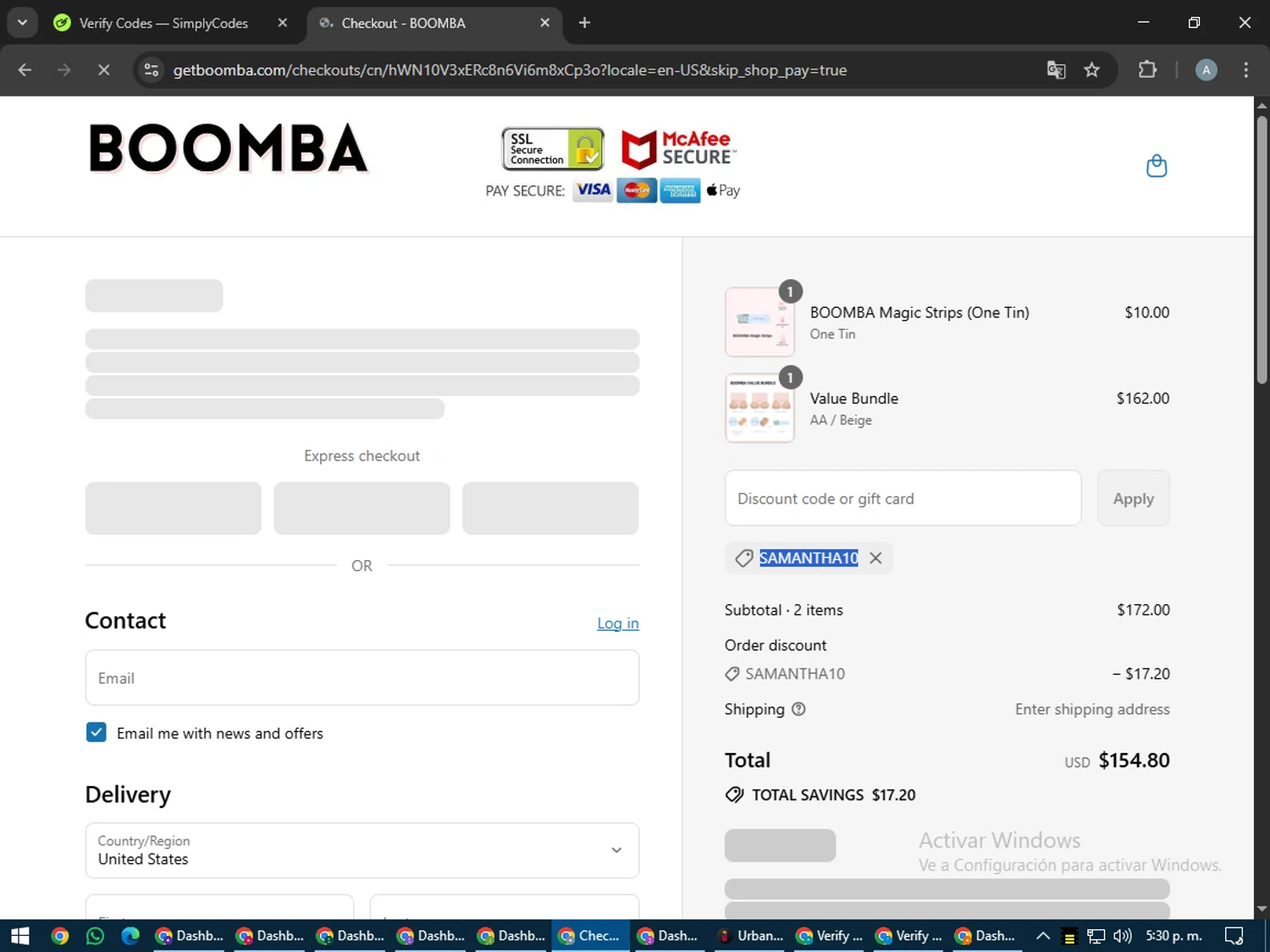This screenshot has height=952, width=1270.
Task: Click the page vertical scrollbar thumb
Action: pyautogui.click(x=1262, y=250)
